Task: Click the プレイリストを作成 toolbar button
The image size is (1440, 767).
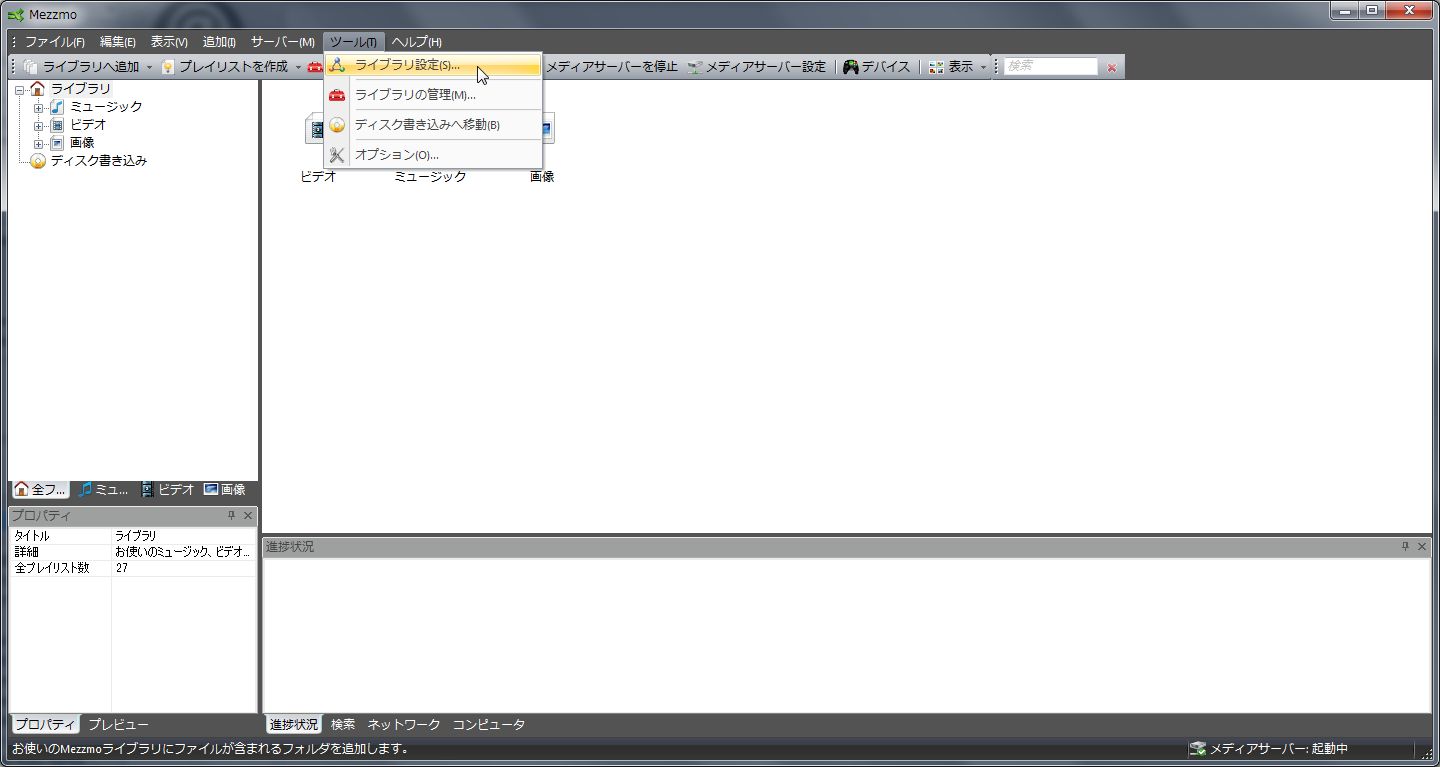Action: coord(225,67)
